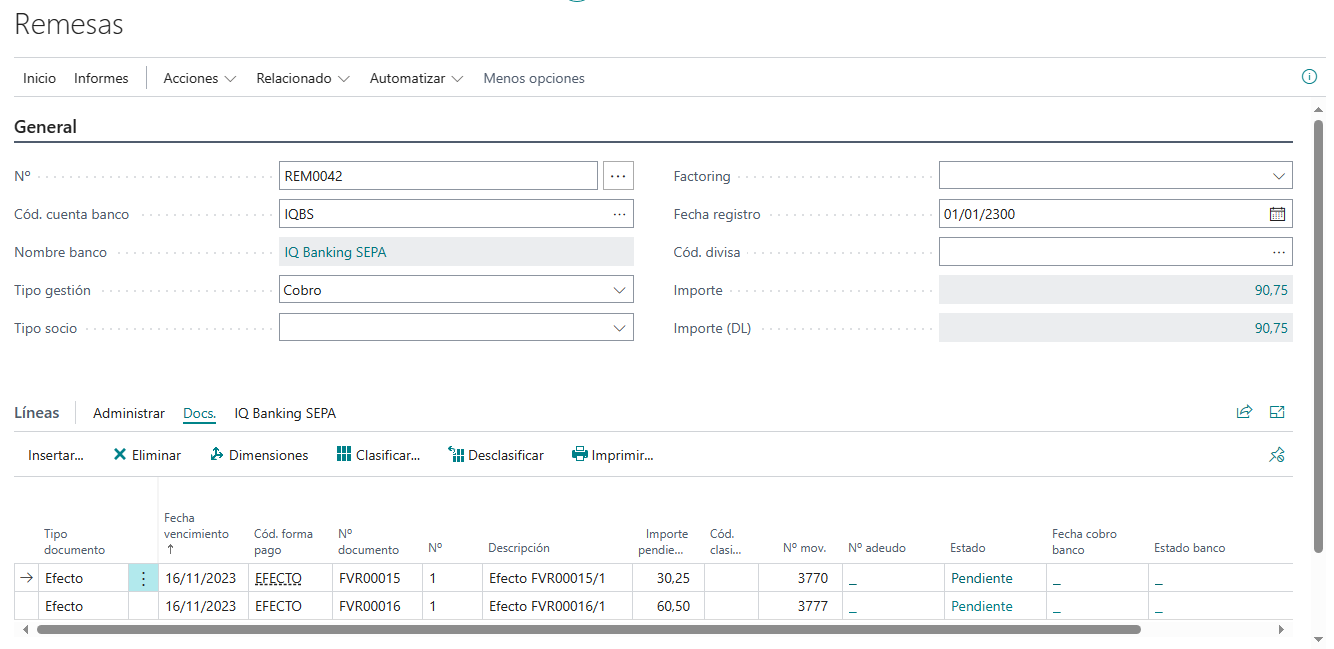Viewport: 1334px width, 649px height.
Task: Open the Tipo socio dropdown
Action: 619,327
